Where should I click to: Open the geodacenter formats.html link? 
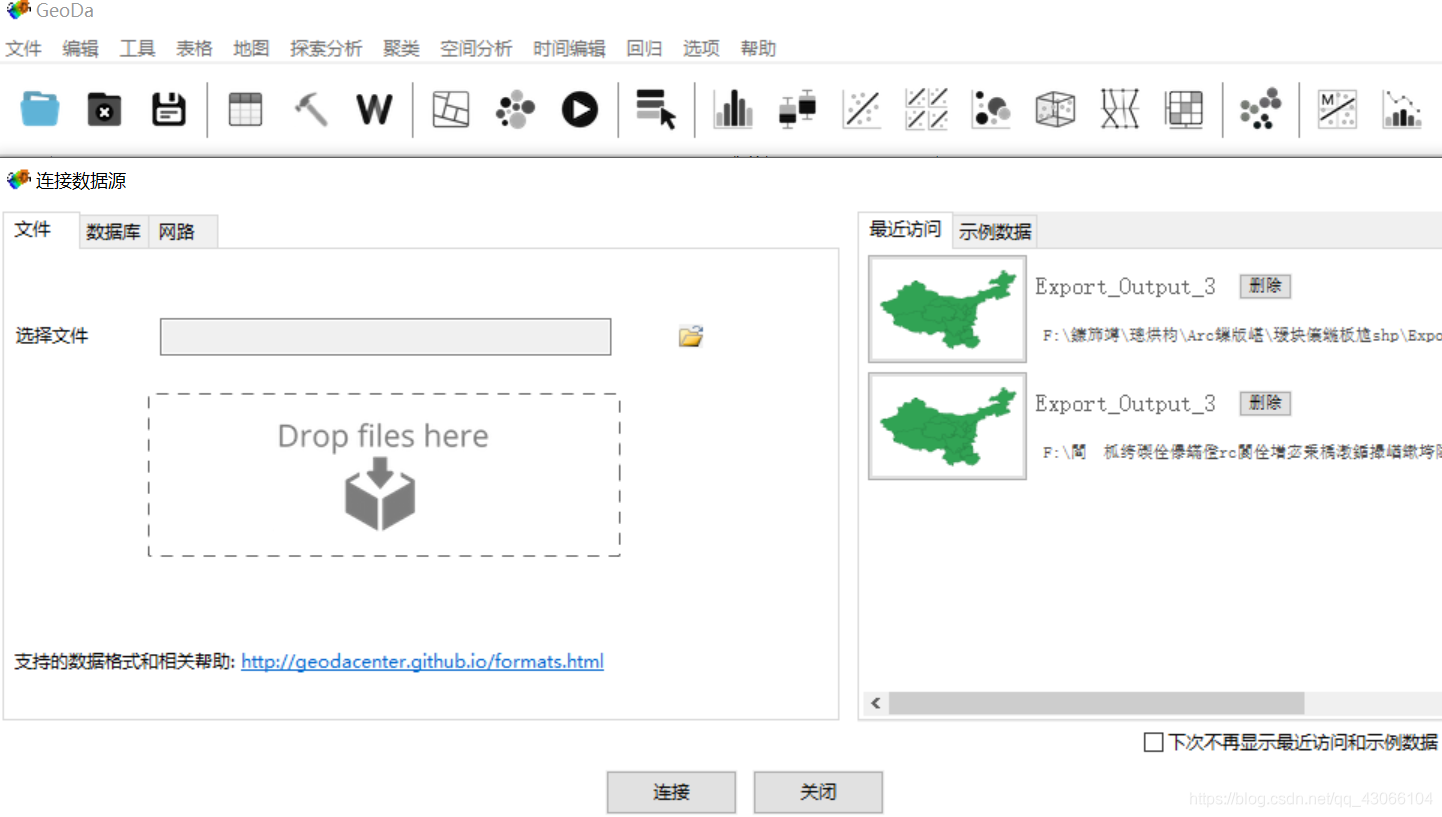click(422, 662)
